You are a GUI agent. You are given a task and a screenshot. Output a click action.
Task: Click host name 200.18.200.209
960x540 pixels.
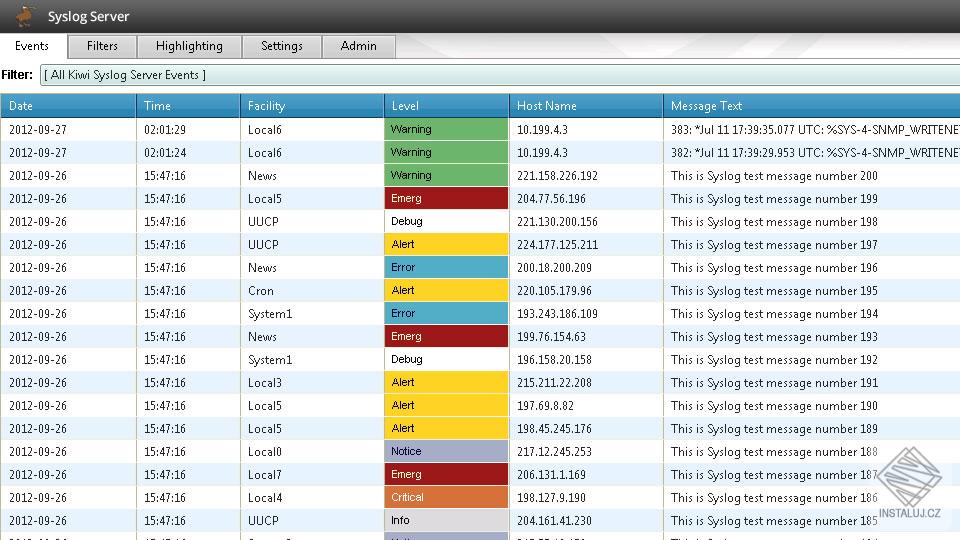[x=554, y=268]
